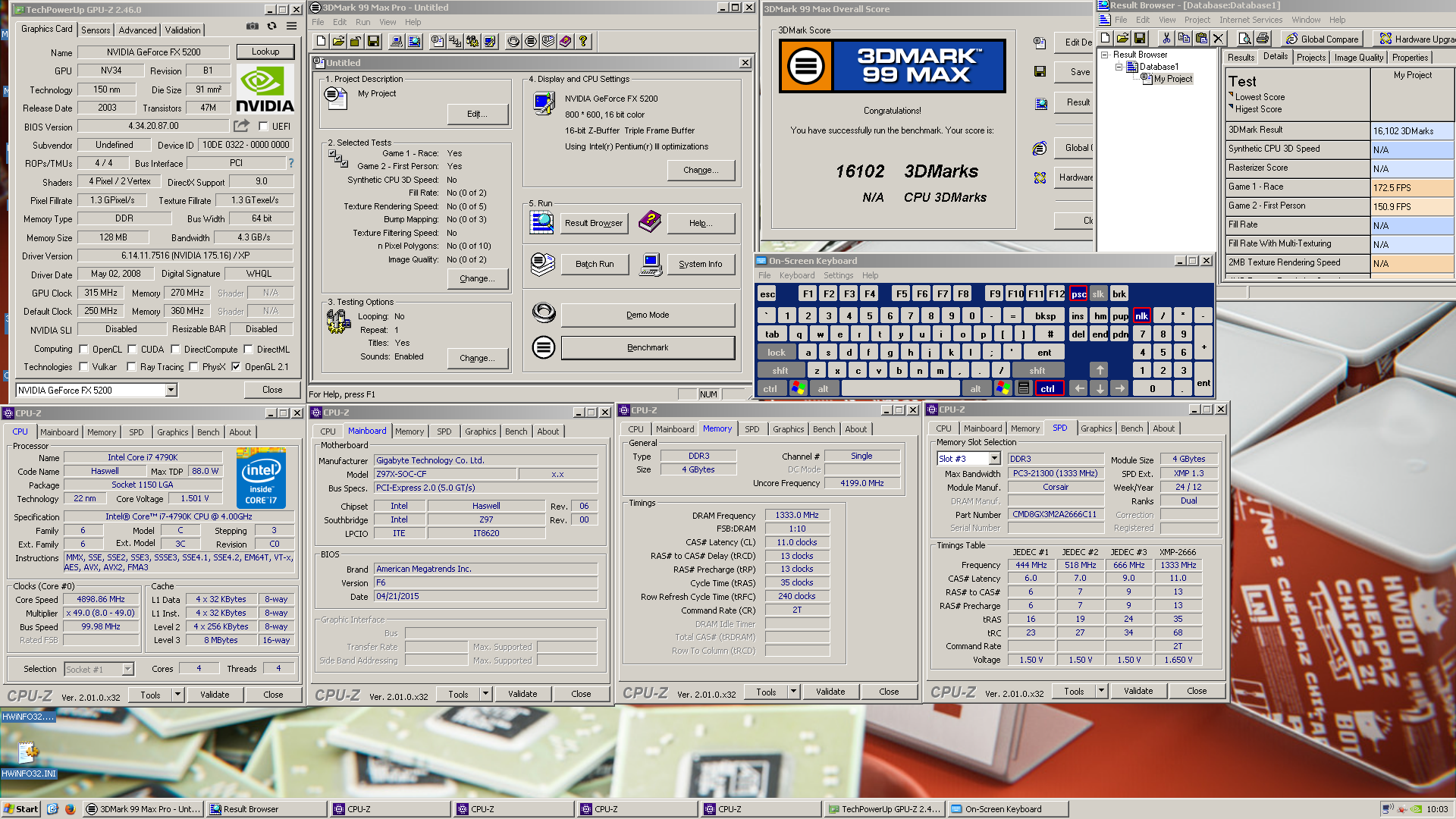
Task: Click the Print Preview icon in Result Browser
Action: coord(1244,38)
